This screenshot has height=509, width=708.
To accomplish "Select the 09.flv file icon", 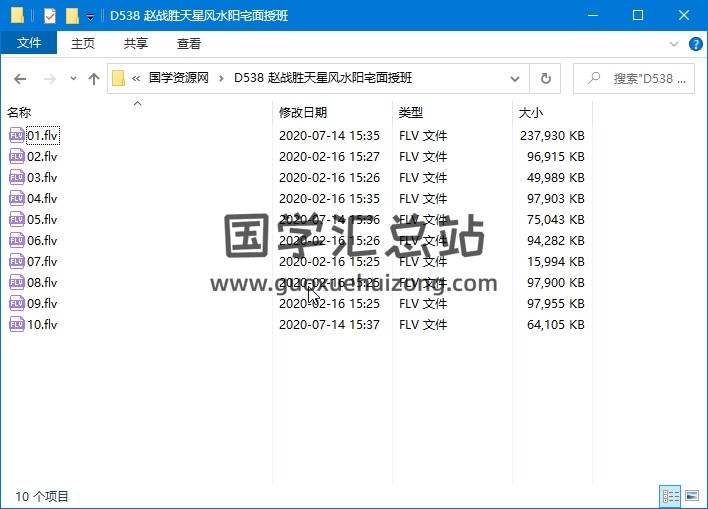I will click(17, 303).
